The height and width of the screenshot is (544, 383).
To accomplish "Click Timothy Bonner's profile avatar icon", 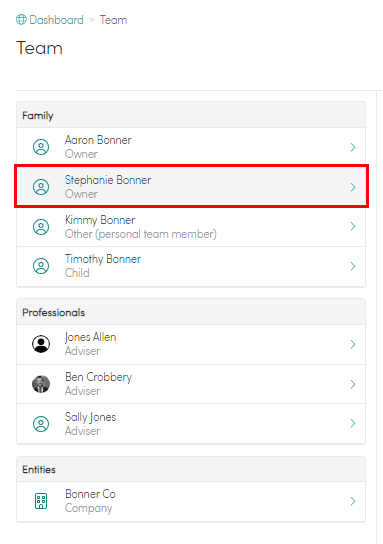I will (41, 266).
